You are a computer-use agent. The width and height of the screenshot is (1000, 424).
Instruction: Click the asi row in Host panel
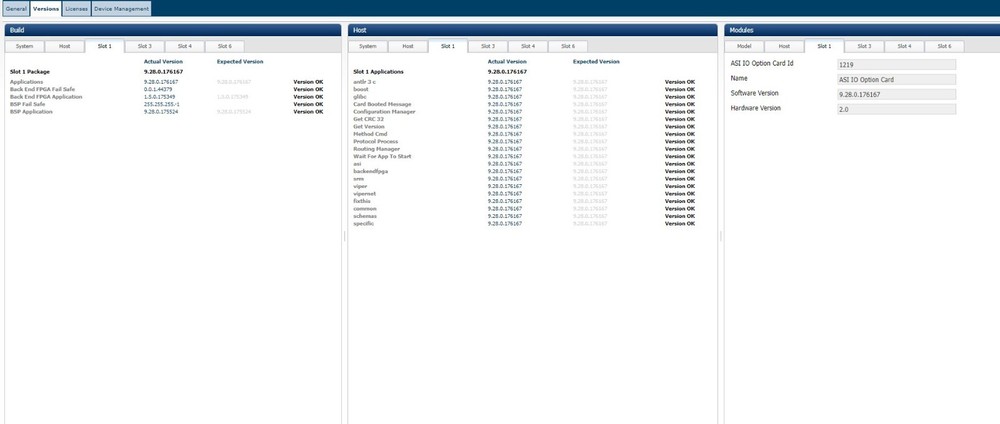[524, 164]
